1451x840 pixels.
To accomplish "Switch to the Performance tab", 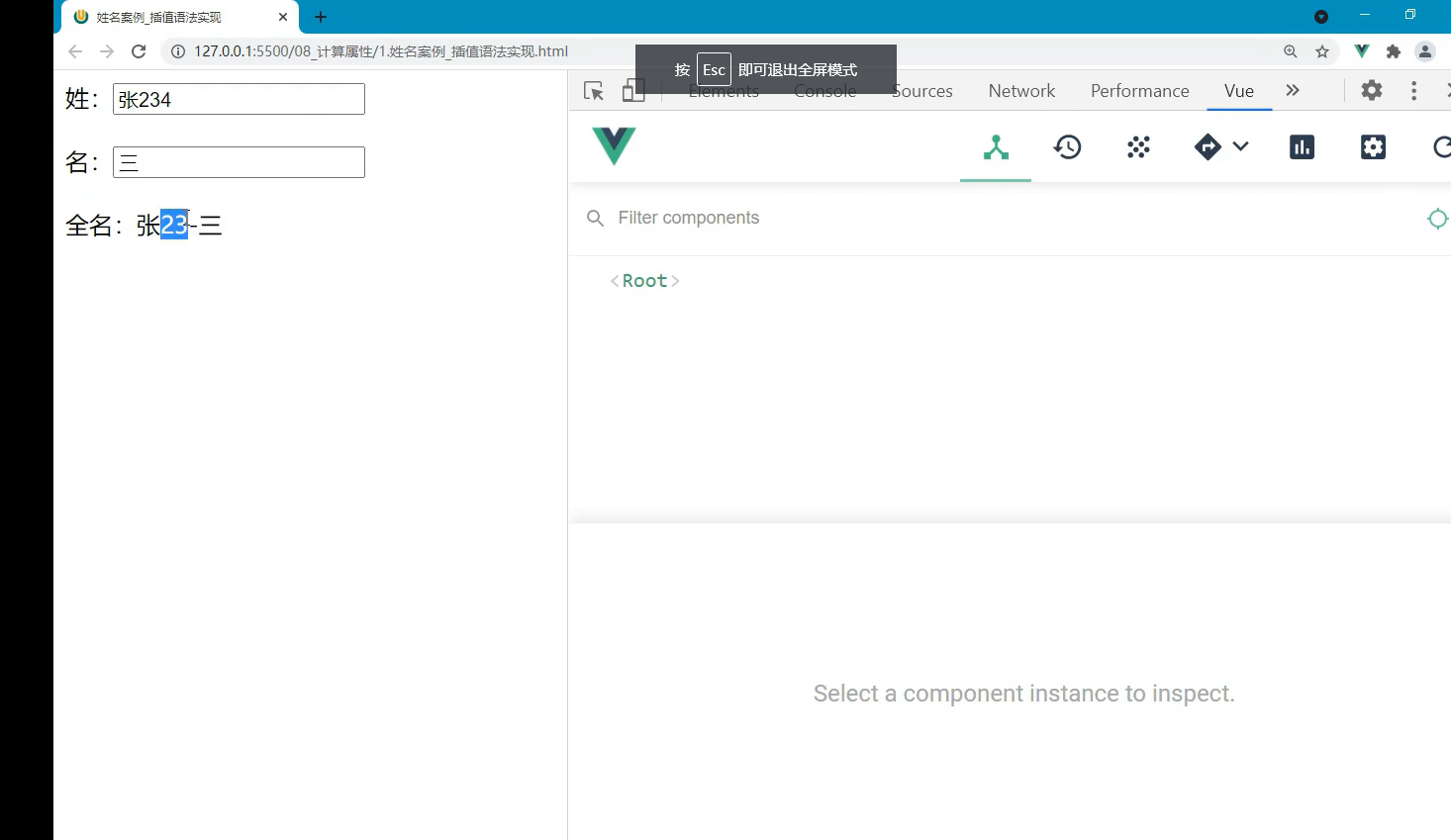I will pyautogui.click(x=1139, y=91).
